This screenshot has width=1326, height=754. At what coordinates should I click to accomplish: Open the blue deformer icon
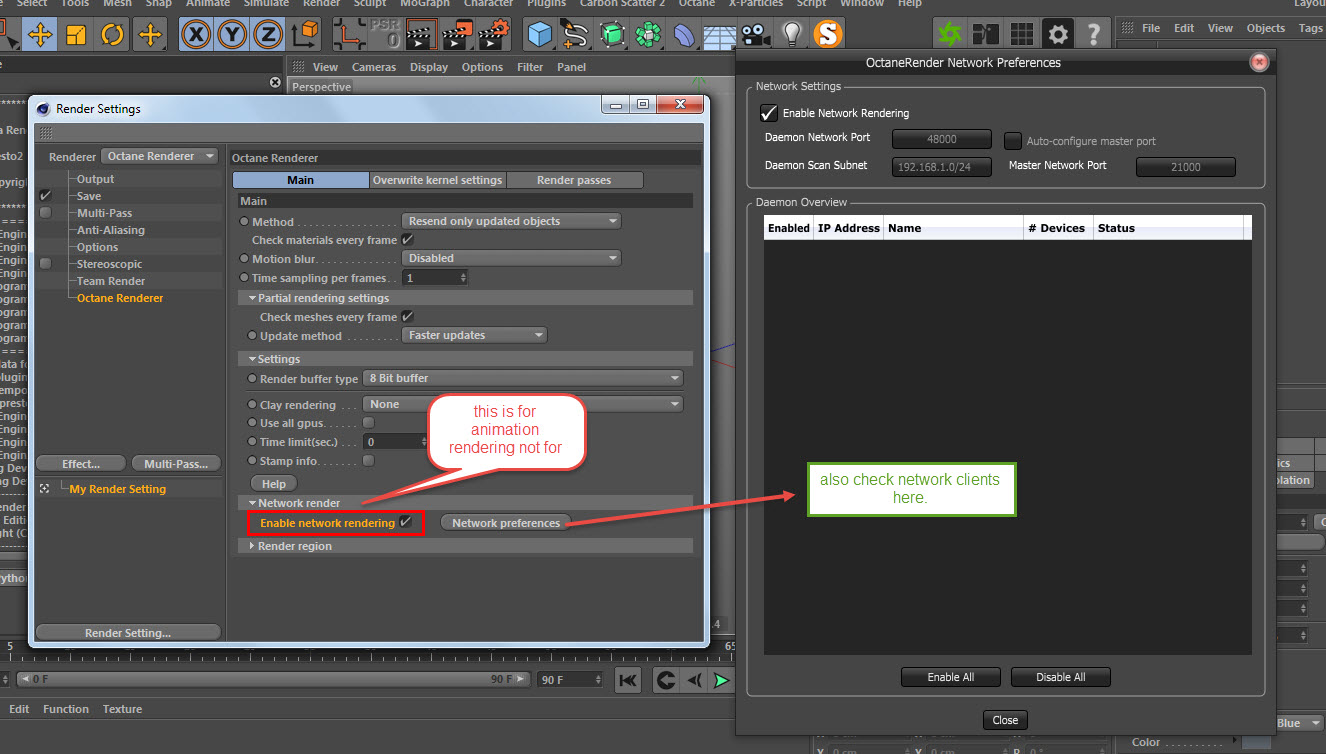(x=684, y=36)
